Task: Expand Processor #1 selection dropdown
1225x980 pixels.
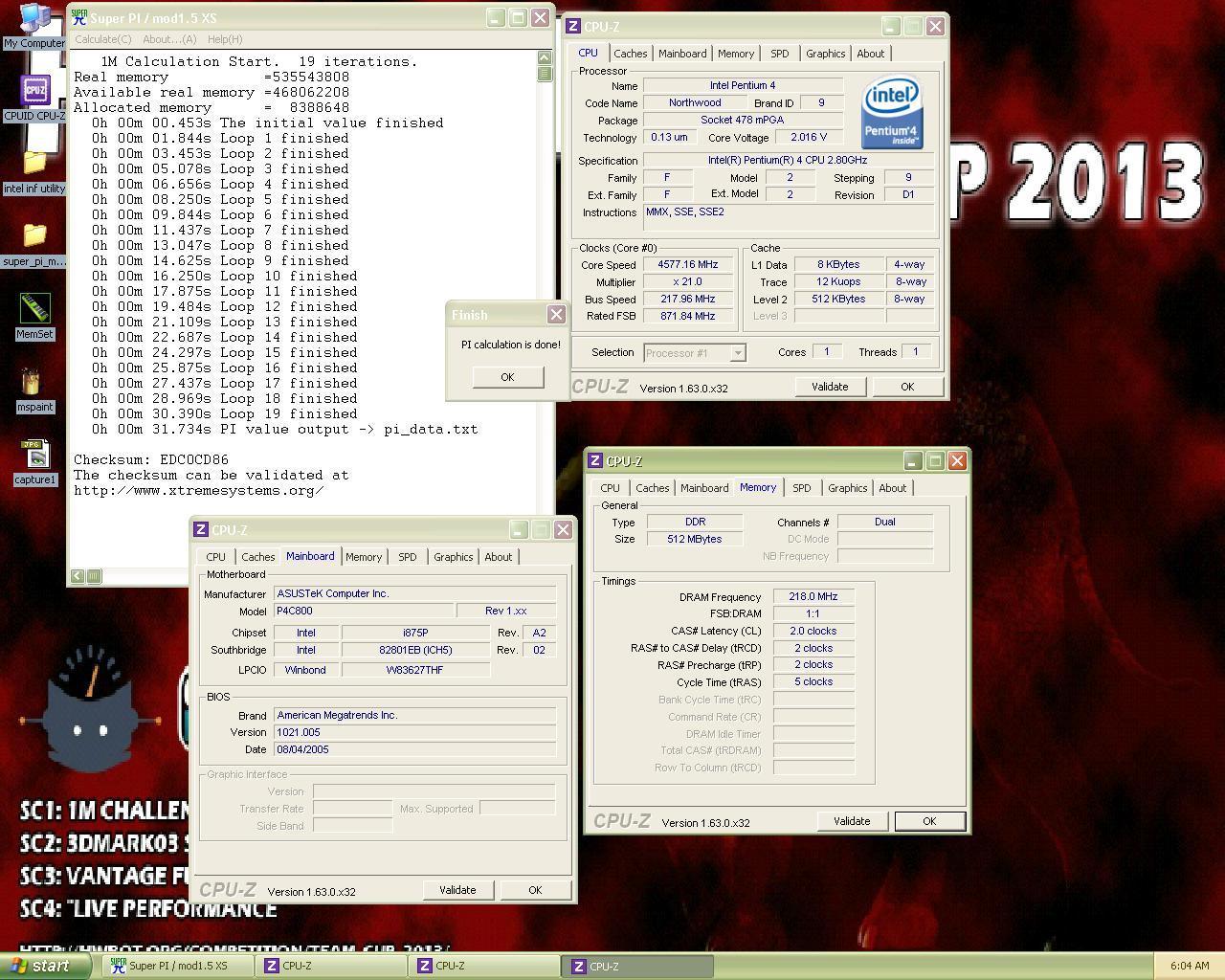Action: 738,353
